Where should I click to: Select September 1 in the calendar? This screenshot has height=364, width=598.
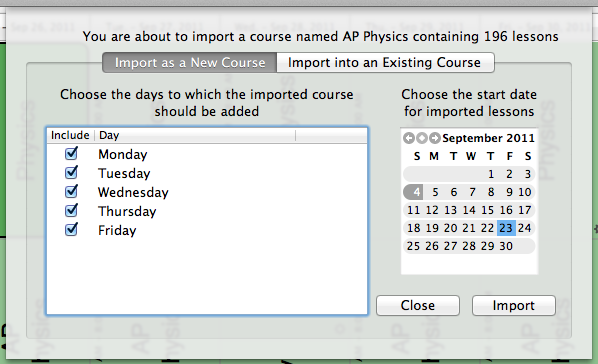(x=491, y=174)
